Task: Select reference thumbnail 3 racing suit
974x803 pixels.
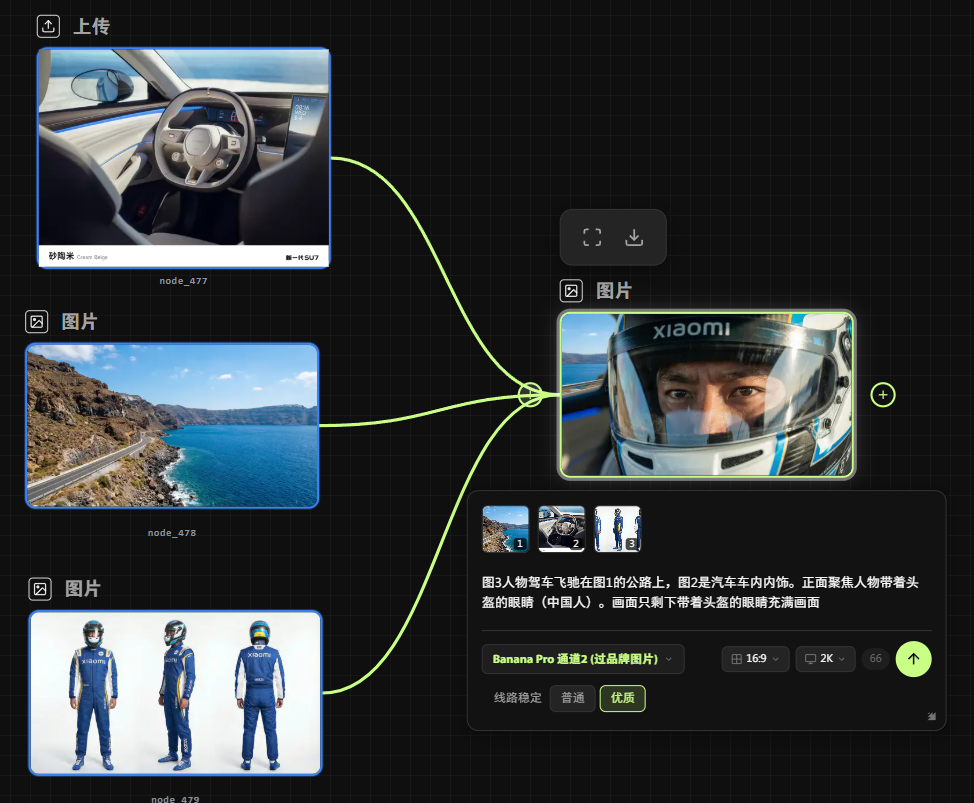Action: 617,528
